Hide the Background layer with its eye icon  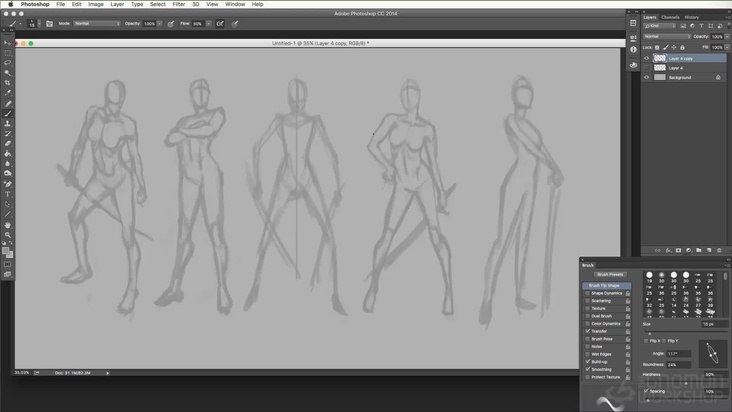pos(647,77)
